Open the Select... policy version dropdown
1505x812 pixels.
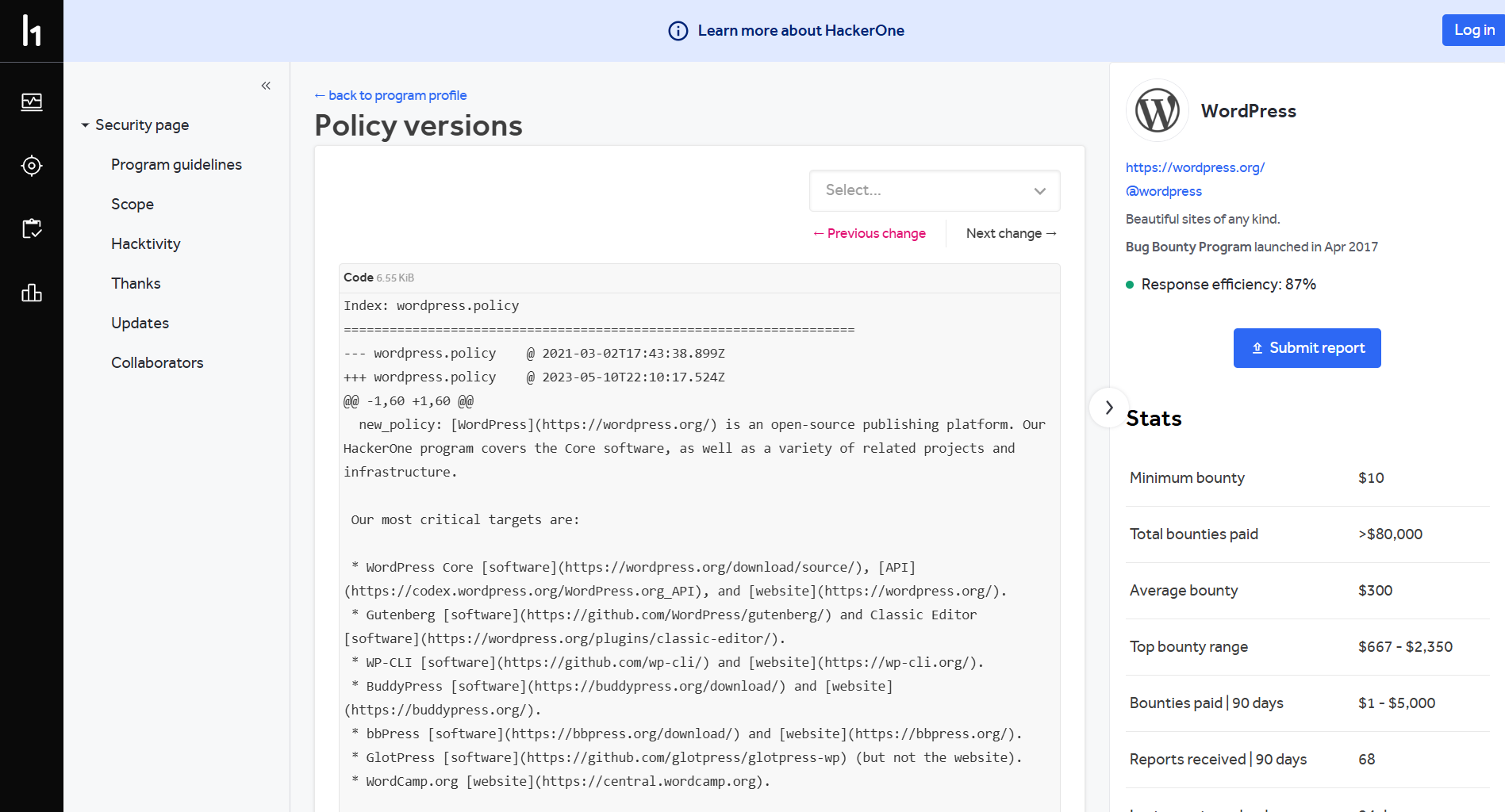click(935, 190)
